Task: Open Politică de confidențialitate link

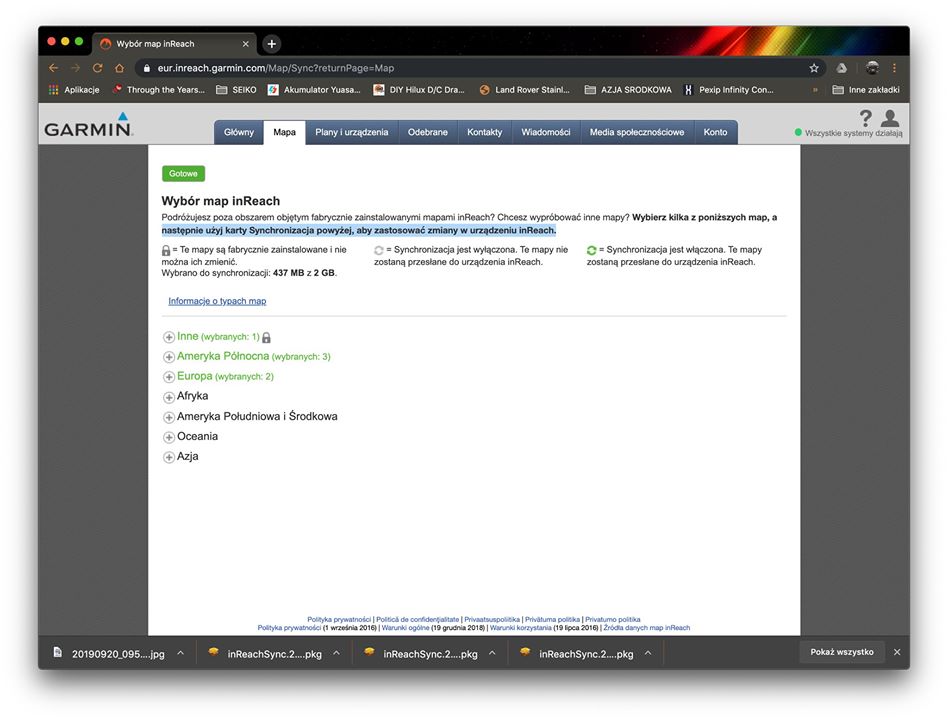Action: pyautogui.click(x=417, y=620)
